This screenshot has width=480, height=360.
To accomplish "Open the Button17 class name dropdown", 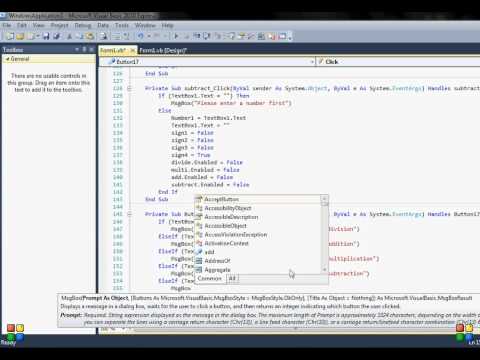I will tap(312, 62).
